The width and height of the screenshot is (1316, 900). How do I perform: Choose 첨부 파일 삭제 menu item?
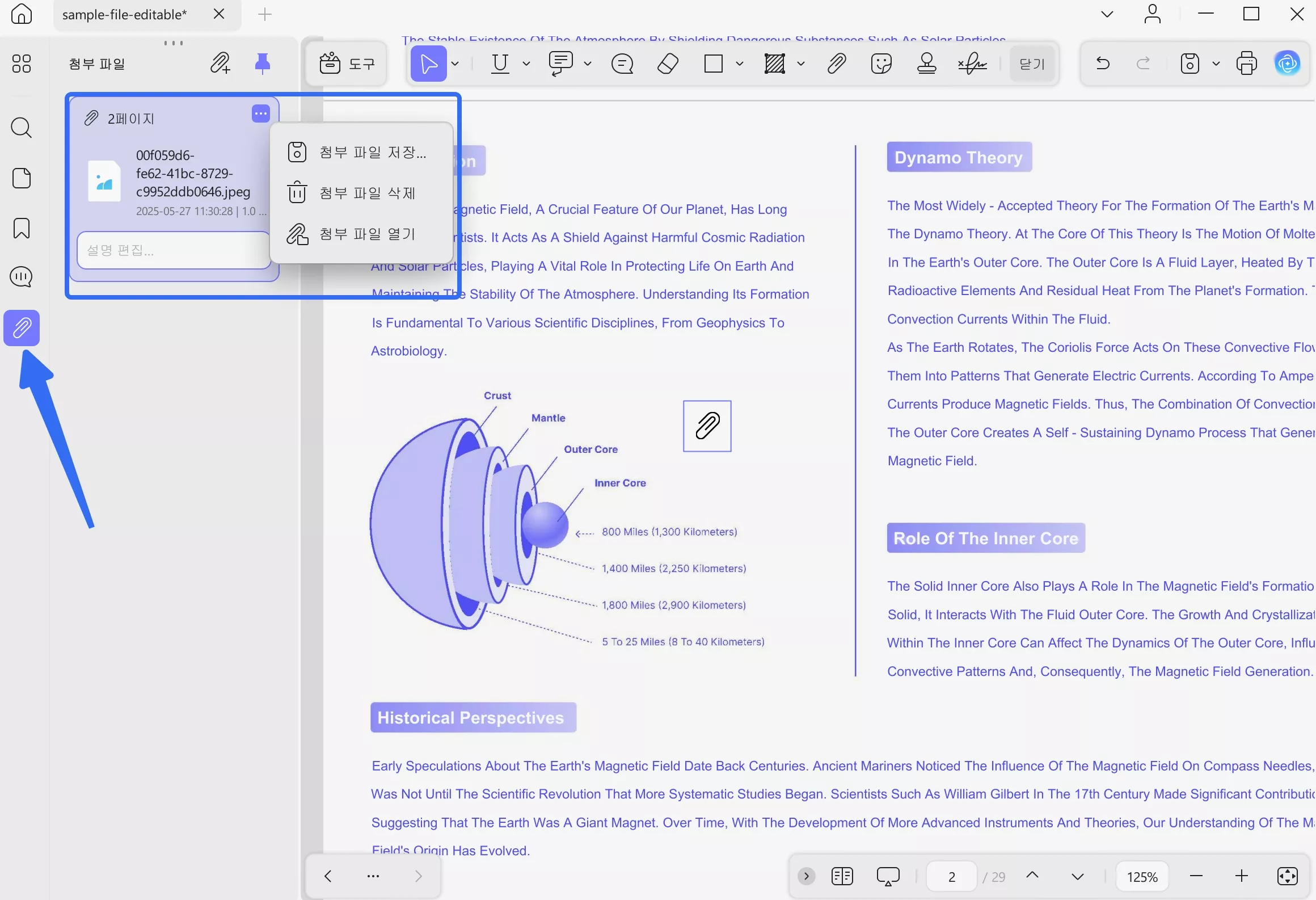[361, 193]
